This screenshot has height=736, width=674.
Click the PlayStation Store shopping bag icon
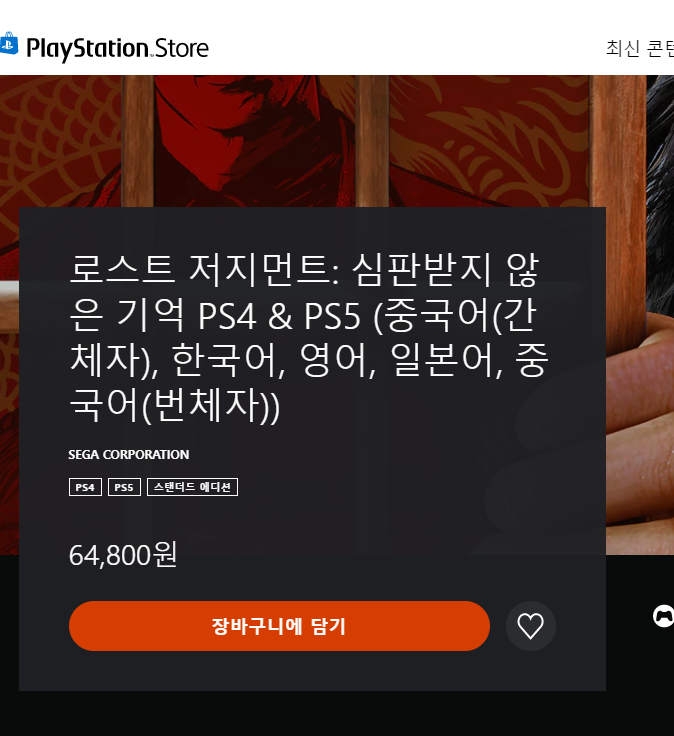point(8,45)
